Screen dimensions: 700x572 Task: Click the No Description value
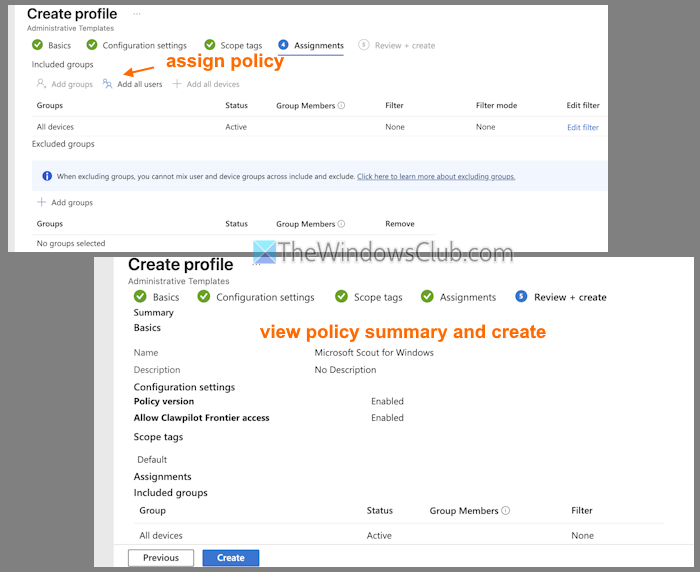[x=345, y=370]
